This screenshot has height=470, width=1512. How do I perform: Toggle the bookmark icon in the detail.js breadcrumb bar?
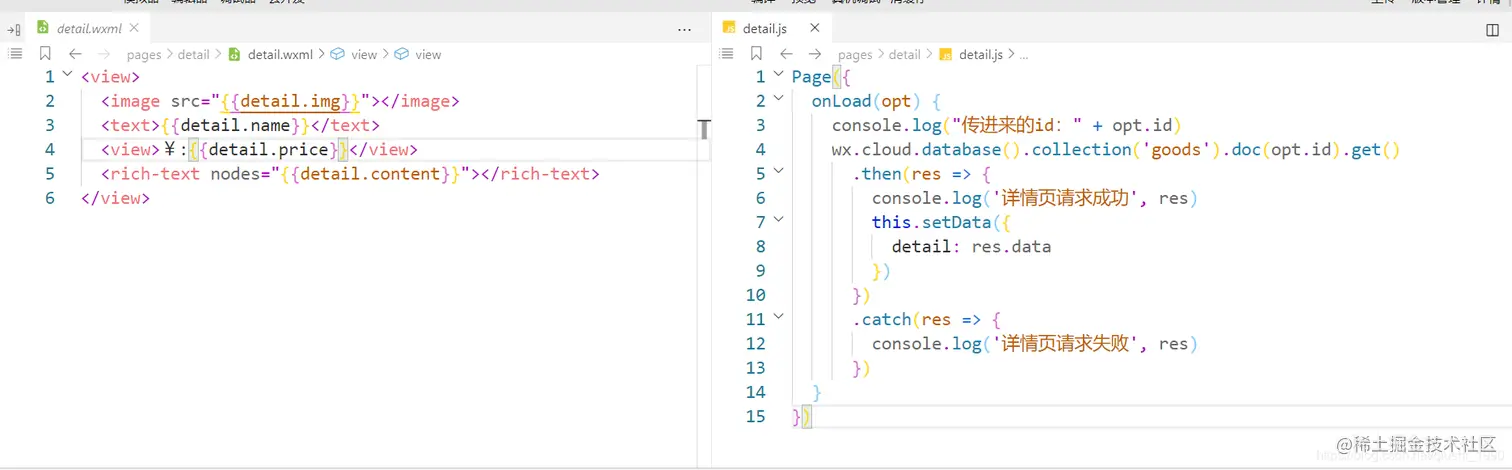coord(756,54)
